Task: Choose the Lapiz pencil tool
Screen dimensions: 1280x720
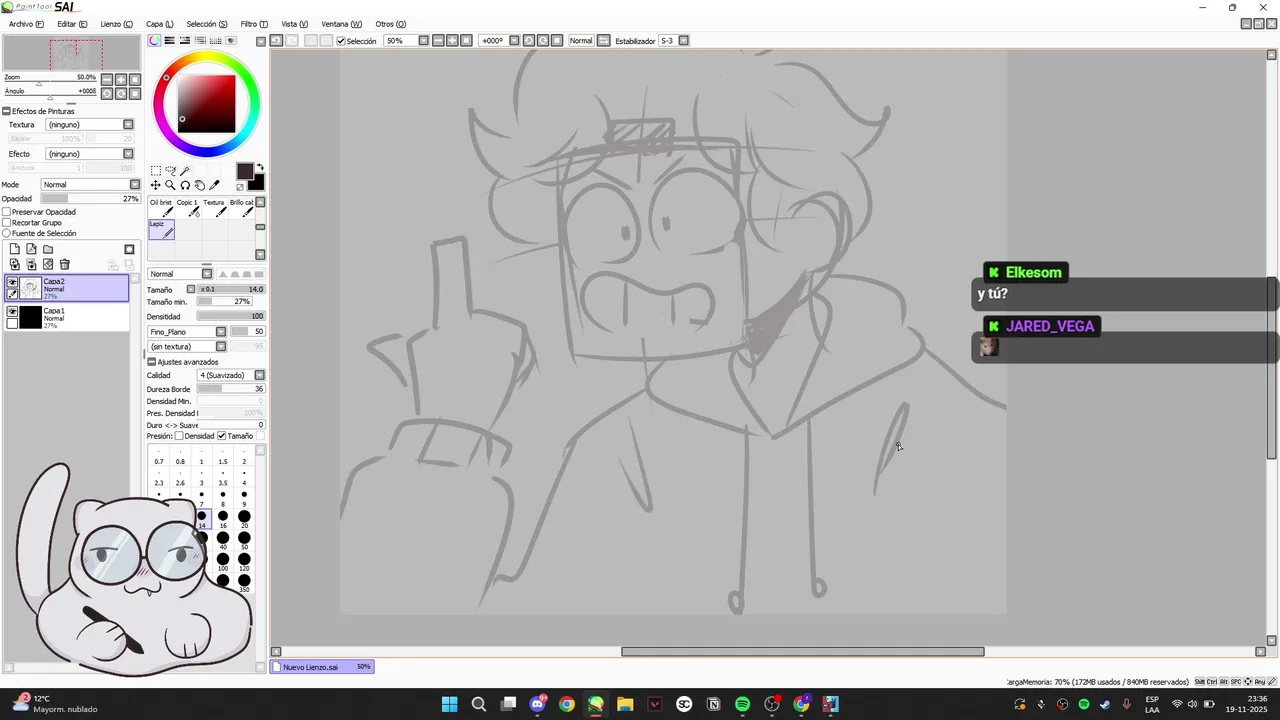Action: click(x=161, y=229)
